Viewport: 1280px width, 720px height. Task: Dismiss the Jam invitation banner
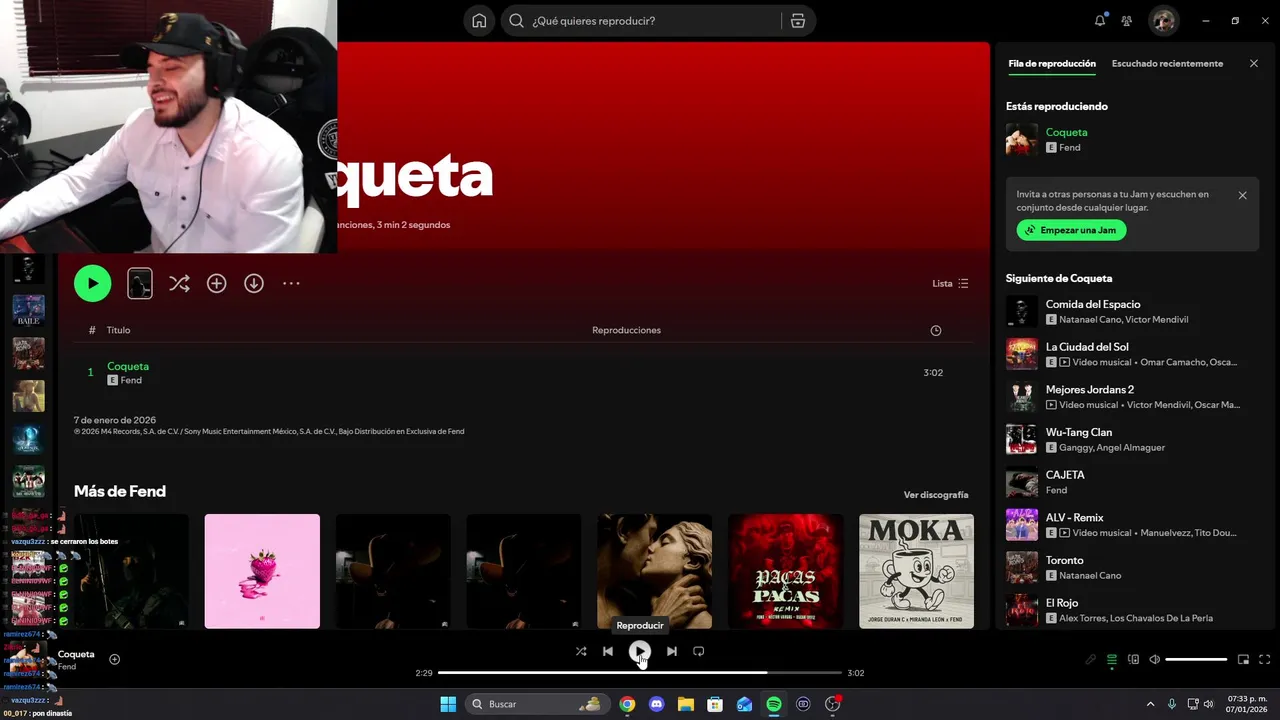coord(1243,195)
